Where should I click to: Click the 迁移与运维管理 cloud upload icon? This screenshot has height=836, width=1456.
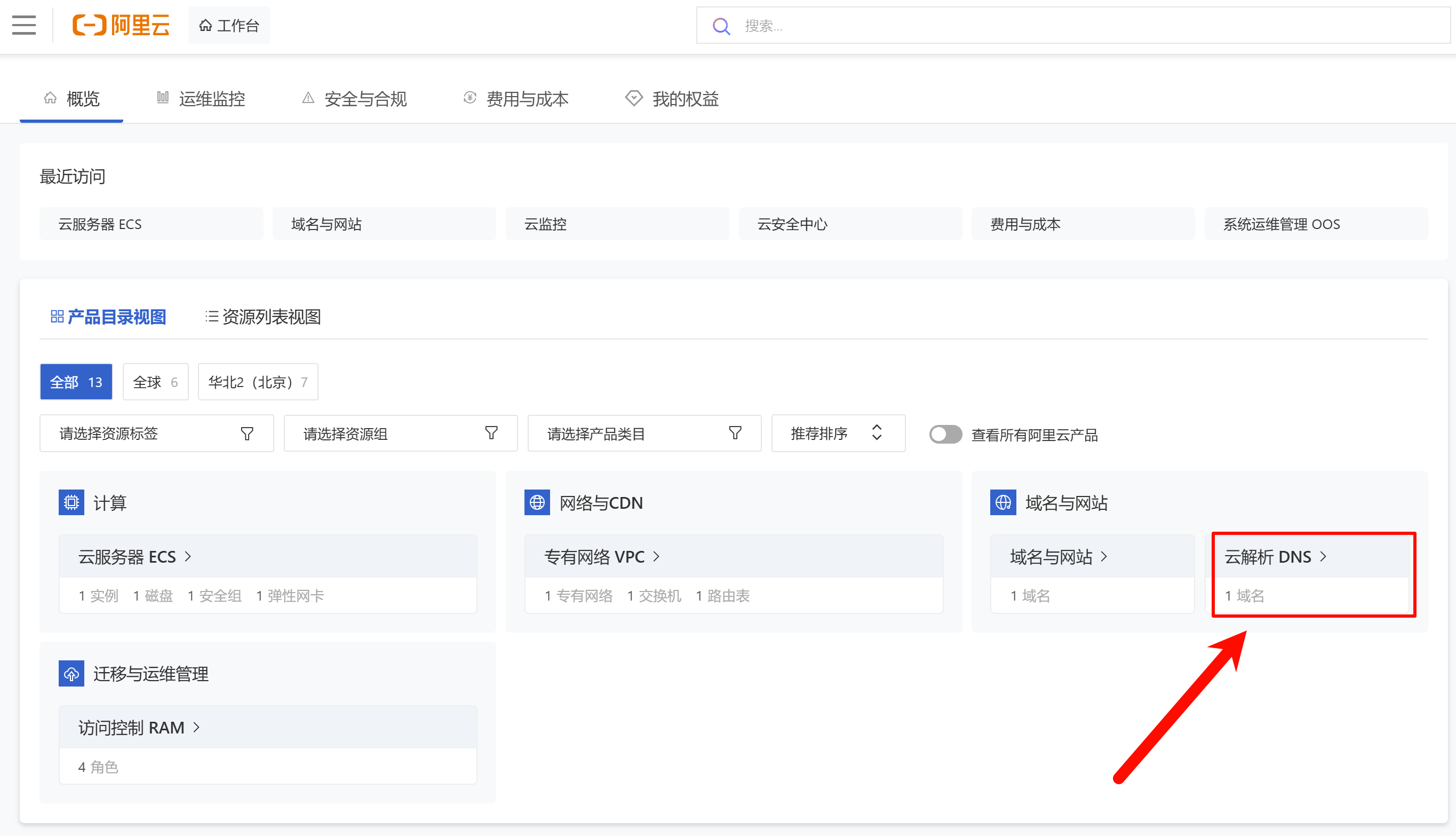click(x=71, y=674)
